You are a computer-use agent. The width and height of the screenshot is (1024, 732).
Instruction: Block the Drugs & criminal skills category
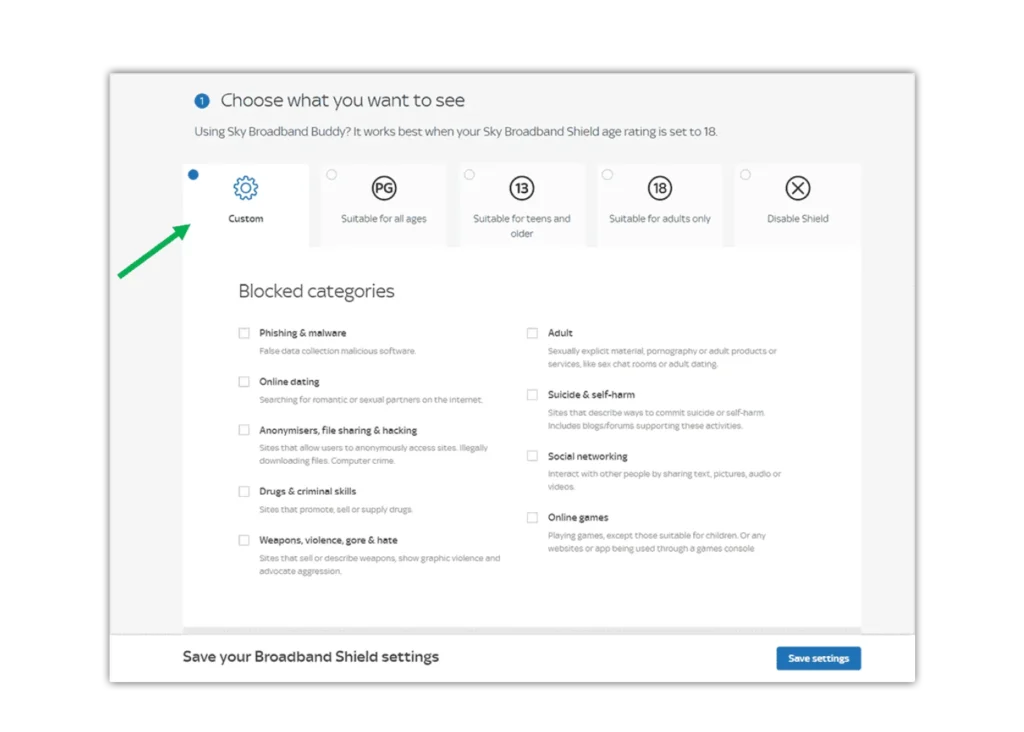[x=244, y=492]
